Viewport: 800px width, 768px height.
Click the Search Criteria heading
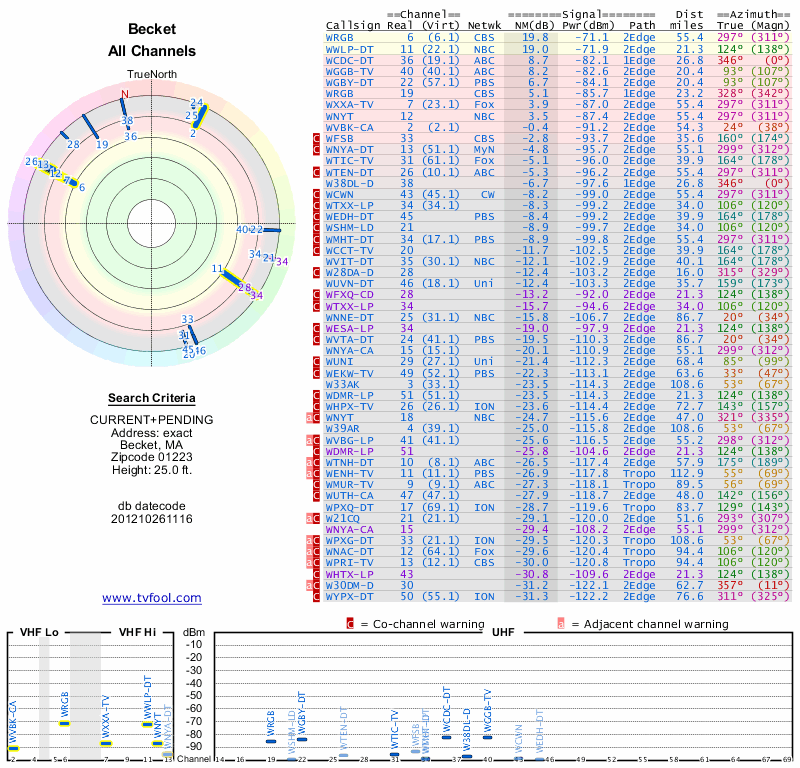[x=151, y=397]
